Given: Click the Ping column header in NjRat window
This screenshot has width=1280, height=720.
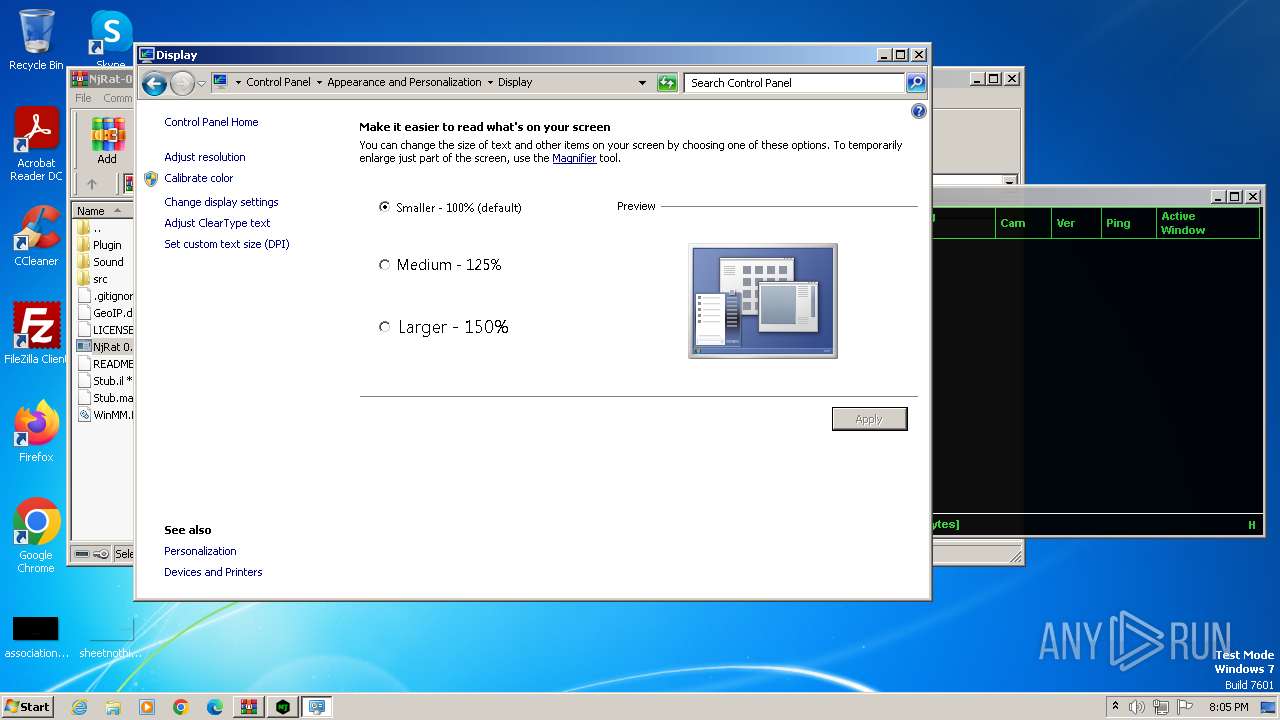Looking at the screenshot, I should pyautogui.click(x=1127, y=223).
